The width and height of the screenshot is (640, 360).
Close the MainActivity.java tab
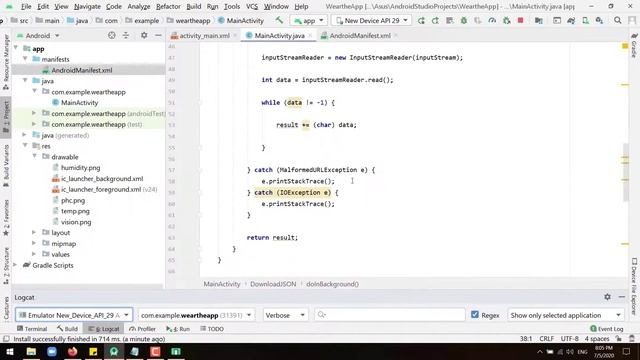[x=310, y=36]
